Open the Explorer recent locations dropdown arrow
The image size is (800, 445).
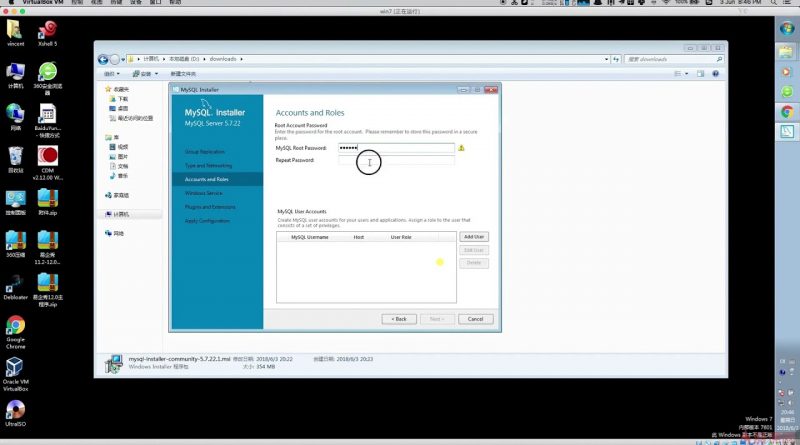[x=123, y=60]
